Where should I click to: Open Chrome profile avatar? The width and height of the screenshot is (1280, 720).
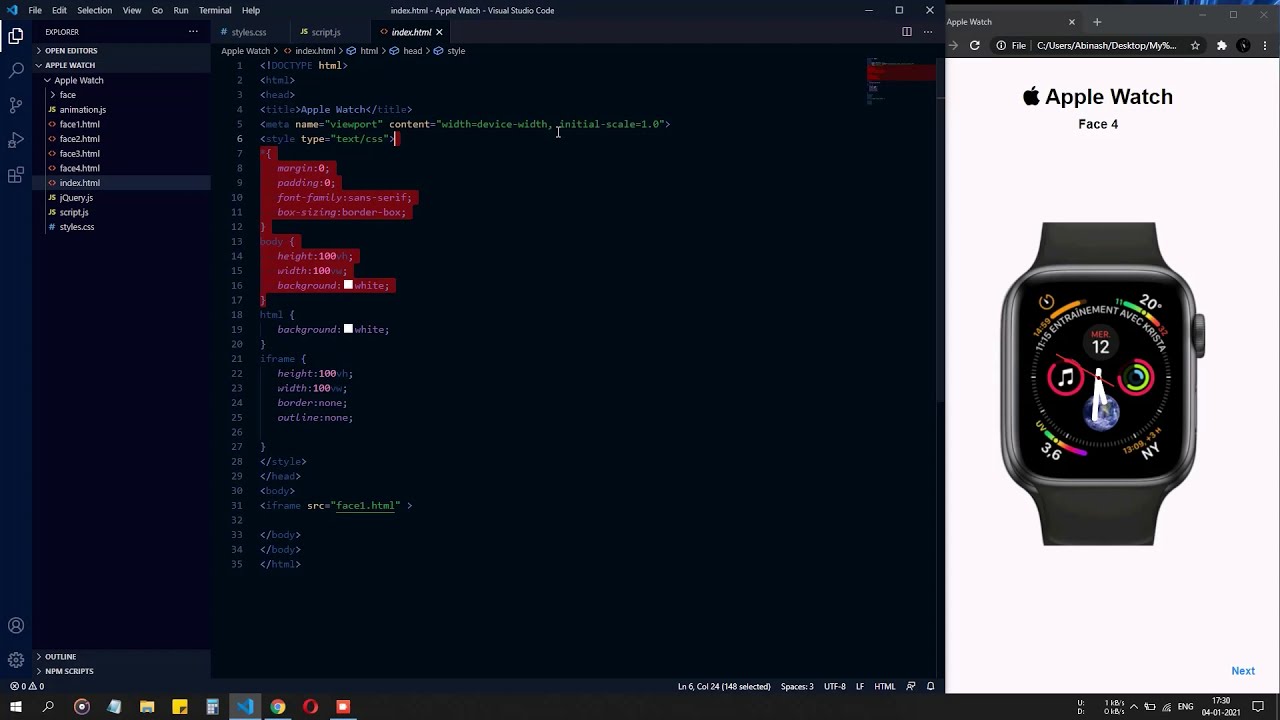click(1243, 45)
